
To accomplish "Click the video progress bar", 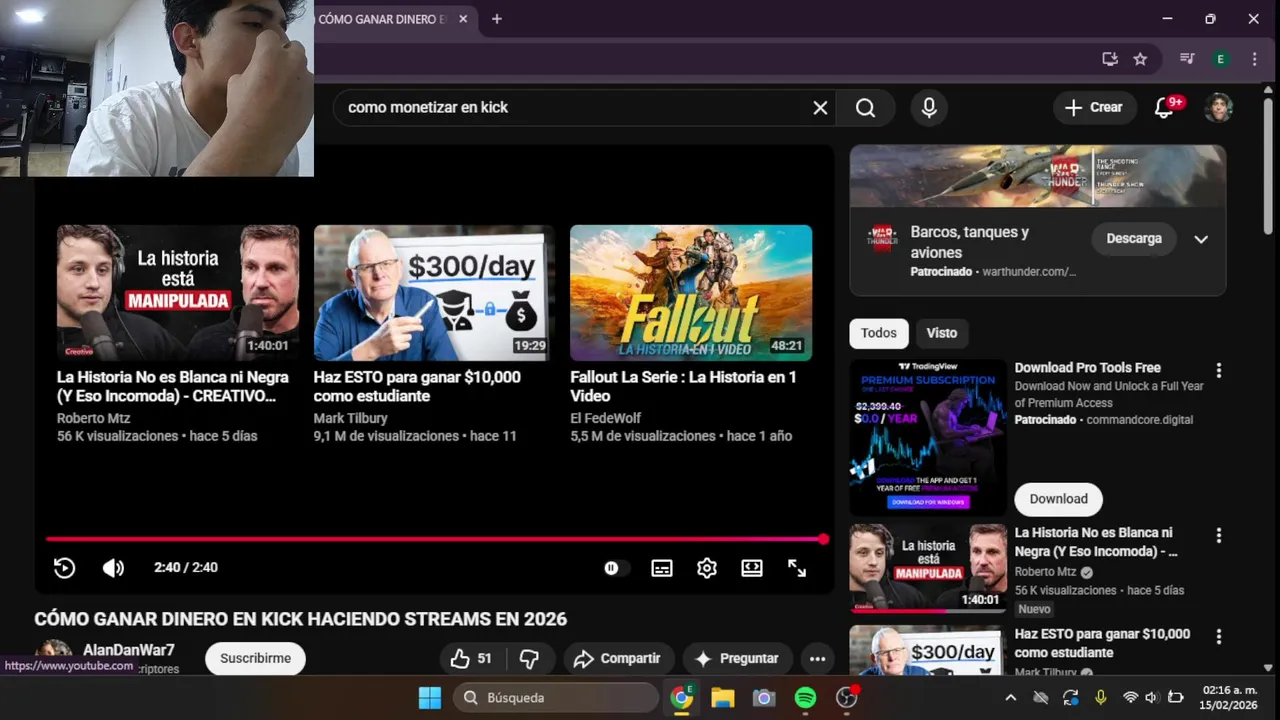I will [435, 539].
